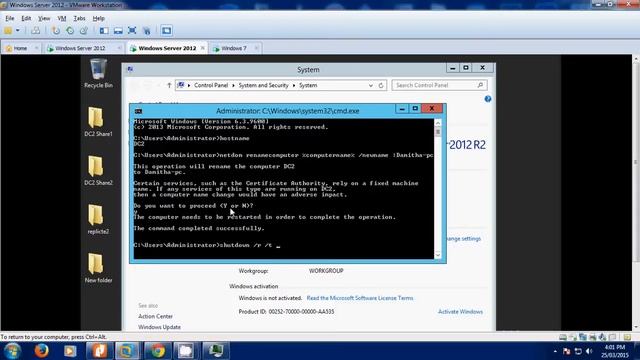Switch to the Windows 7 tab
Image resolution: width=640 pixels, height=360 pixels.
pos(234,48)
